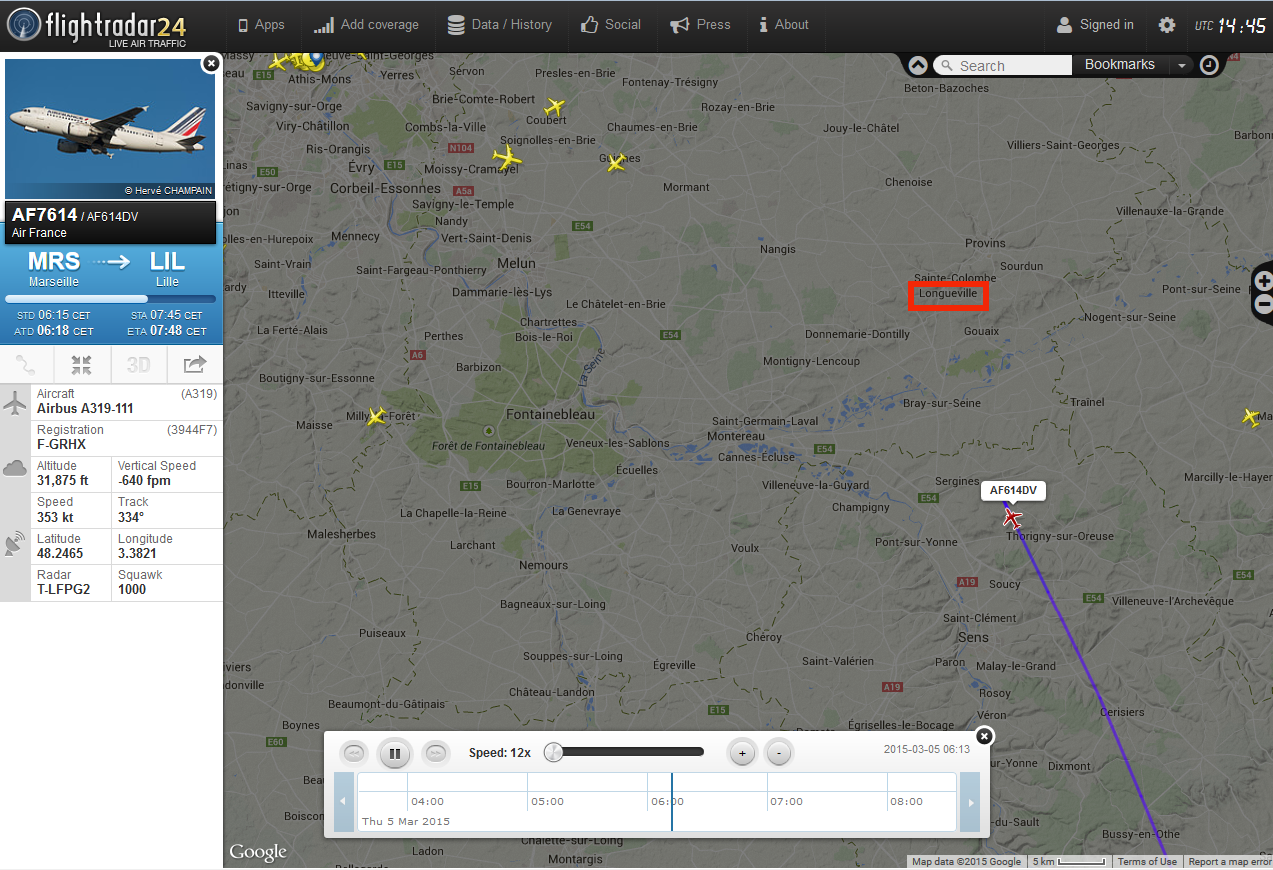Image resolution: width=1273 pixels, height=870 pixels.
Task: Select the red AF614DV aircraft on map
Action: pos(1012,518)
